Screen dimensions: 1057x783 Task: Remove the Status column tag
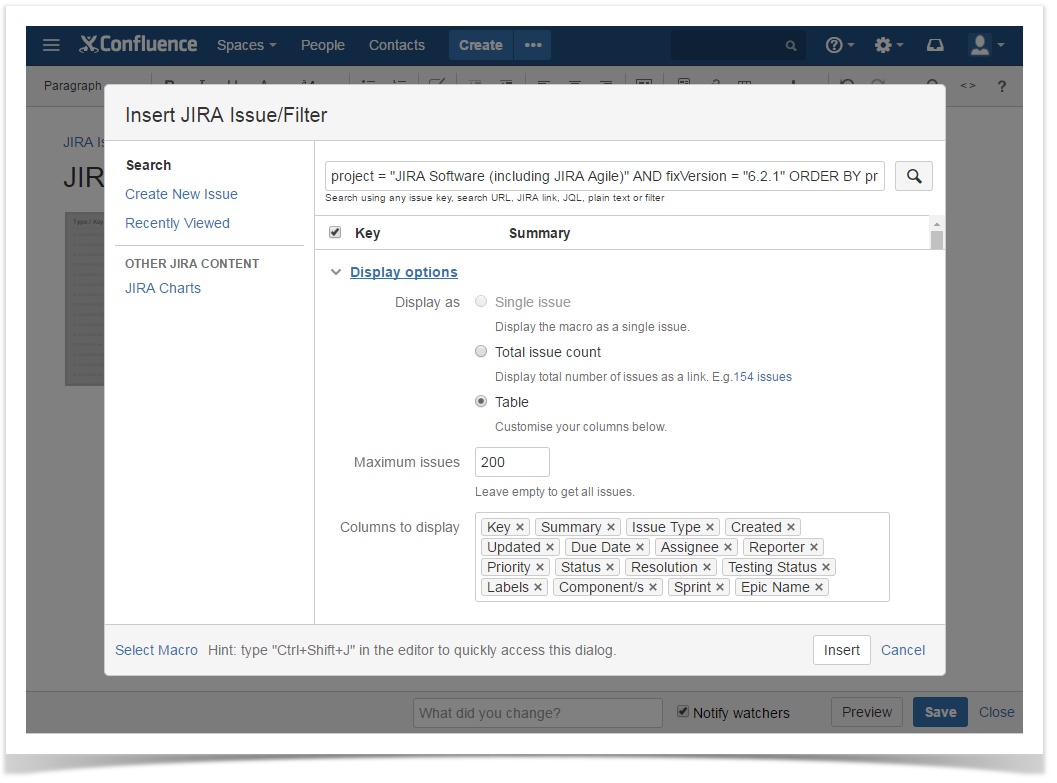click(x=610, y=568)
